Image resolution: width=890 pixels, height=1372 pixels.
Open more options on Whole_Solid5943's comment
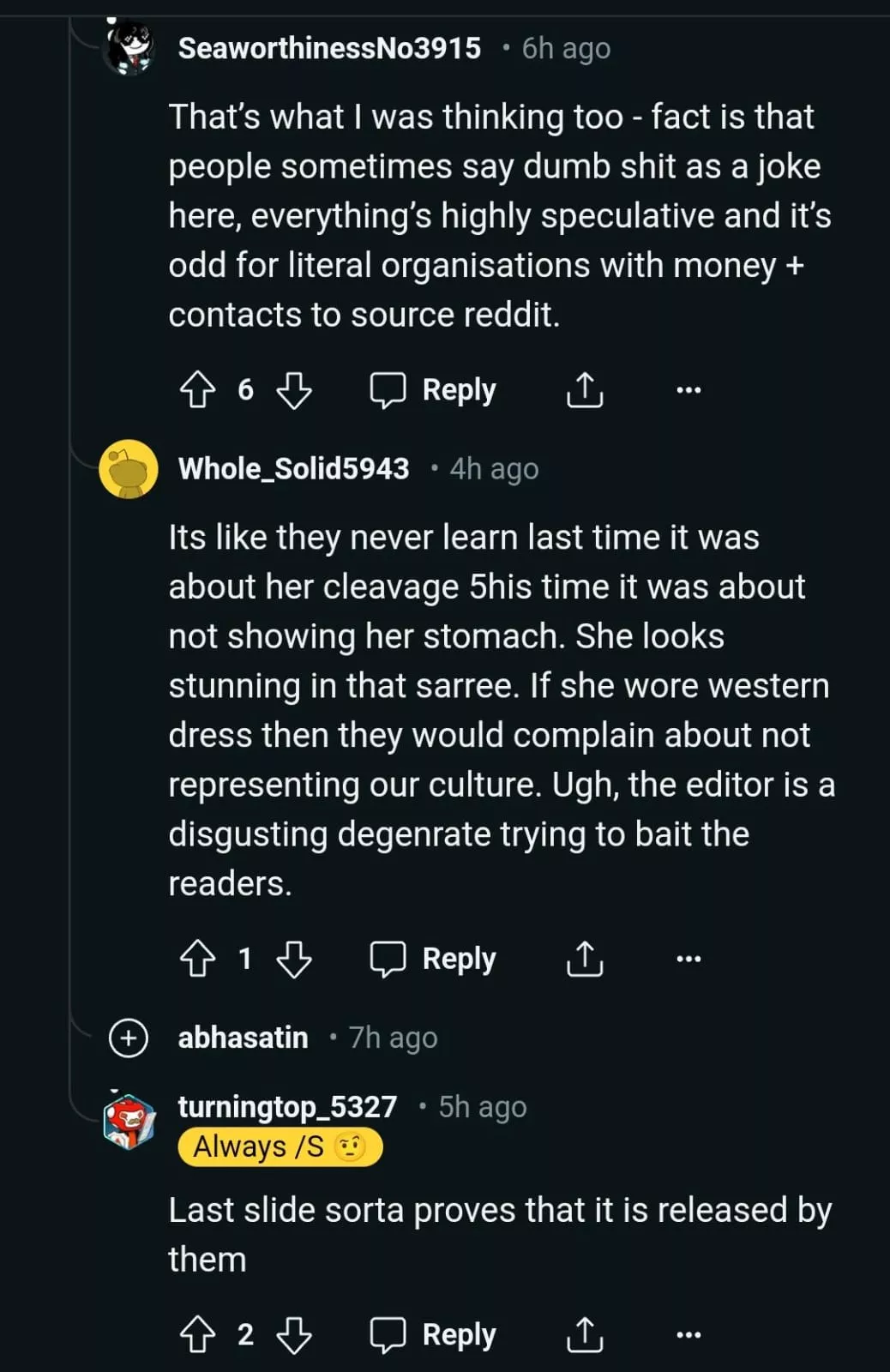[689, 959]
